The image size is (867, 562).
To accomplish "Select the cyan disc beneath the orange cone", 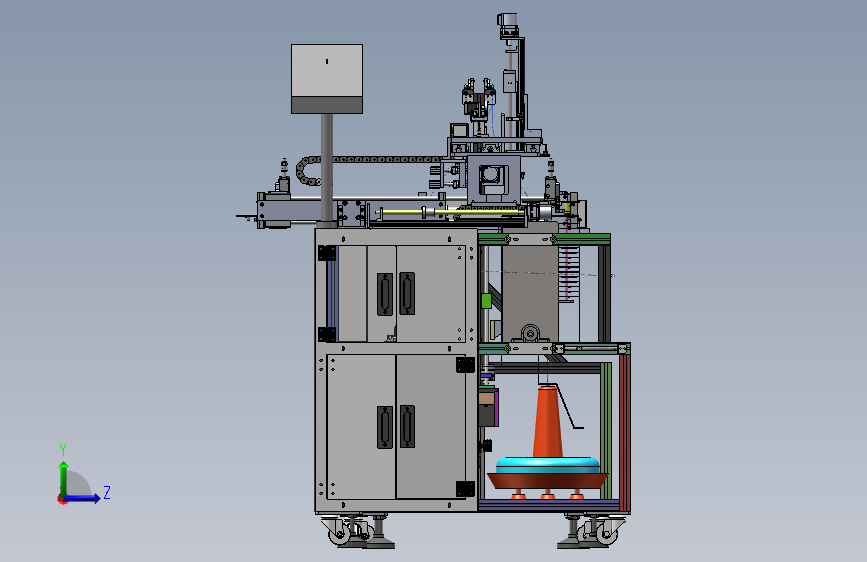I will coord(547,465).
